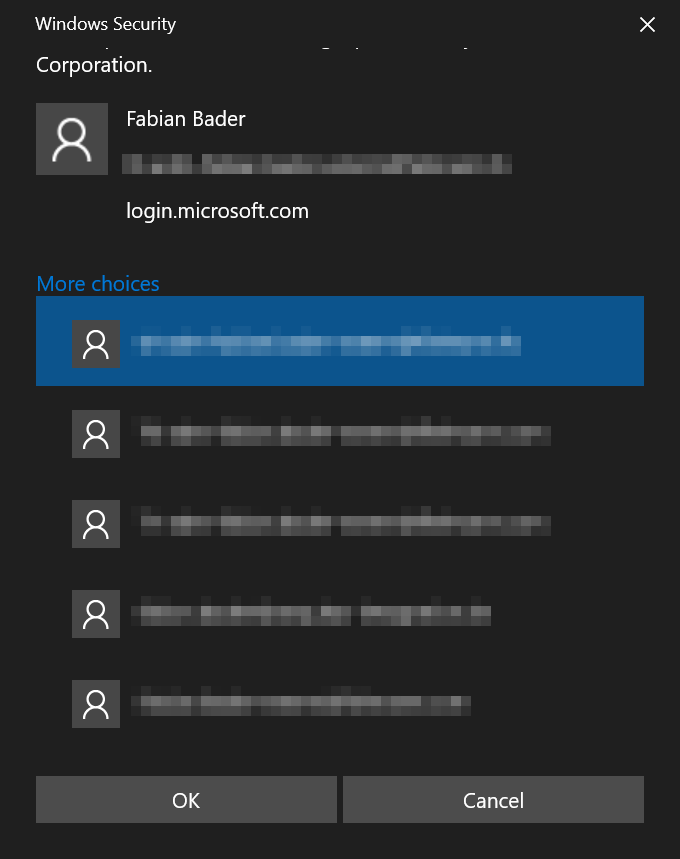Select the highlighted credential in the list
Screen dimensions: 680x859
click(x=340, y=341)
